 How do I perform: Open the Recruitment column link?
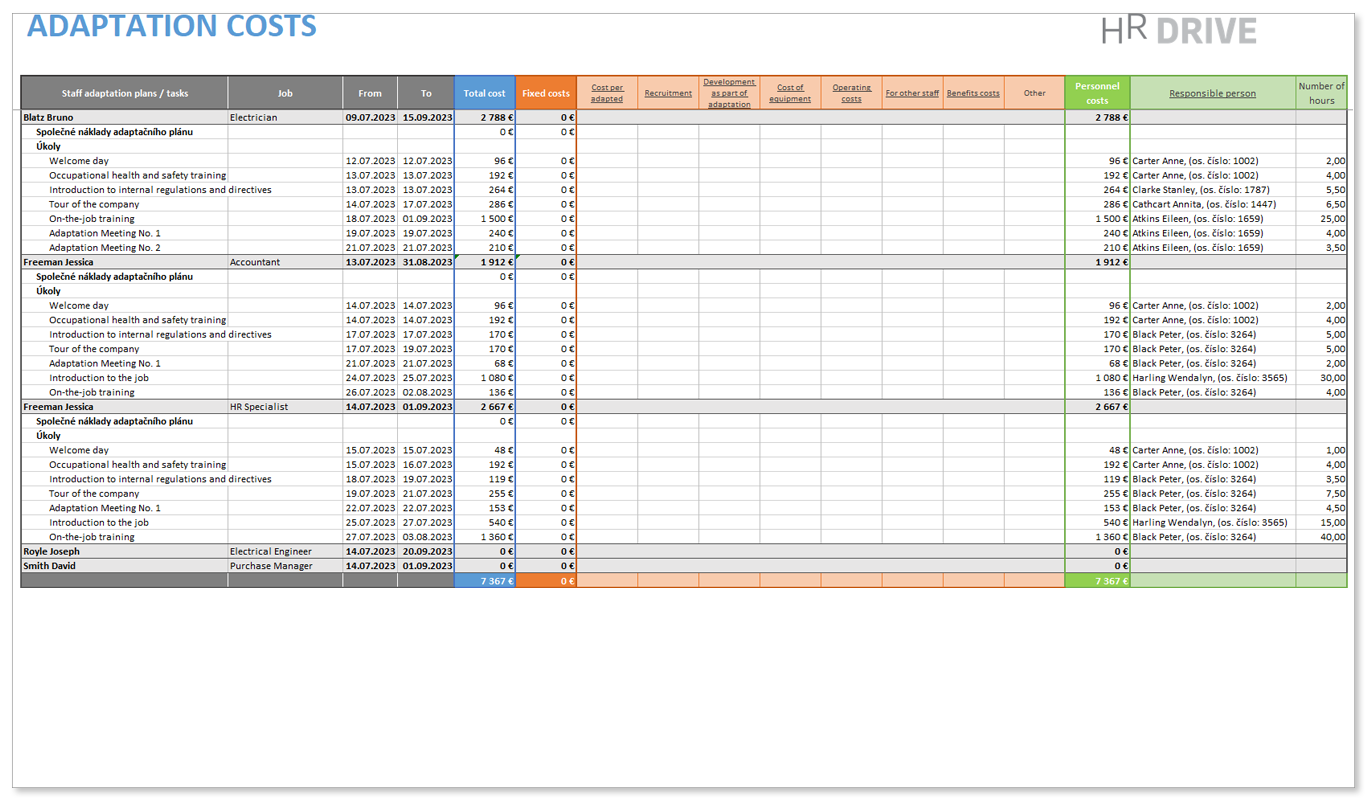click(x=668, y=92)
